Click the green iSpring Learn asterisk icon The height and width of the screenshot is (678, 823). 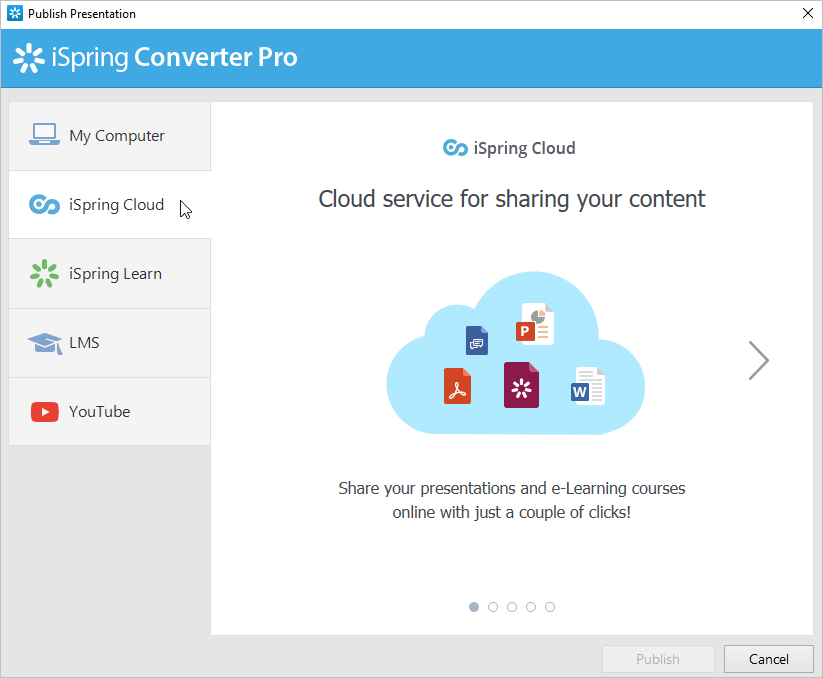(44, 273)
